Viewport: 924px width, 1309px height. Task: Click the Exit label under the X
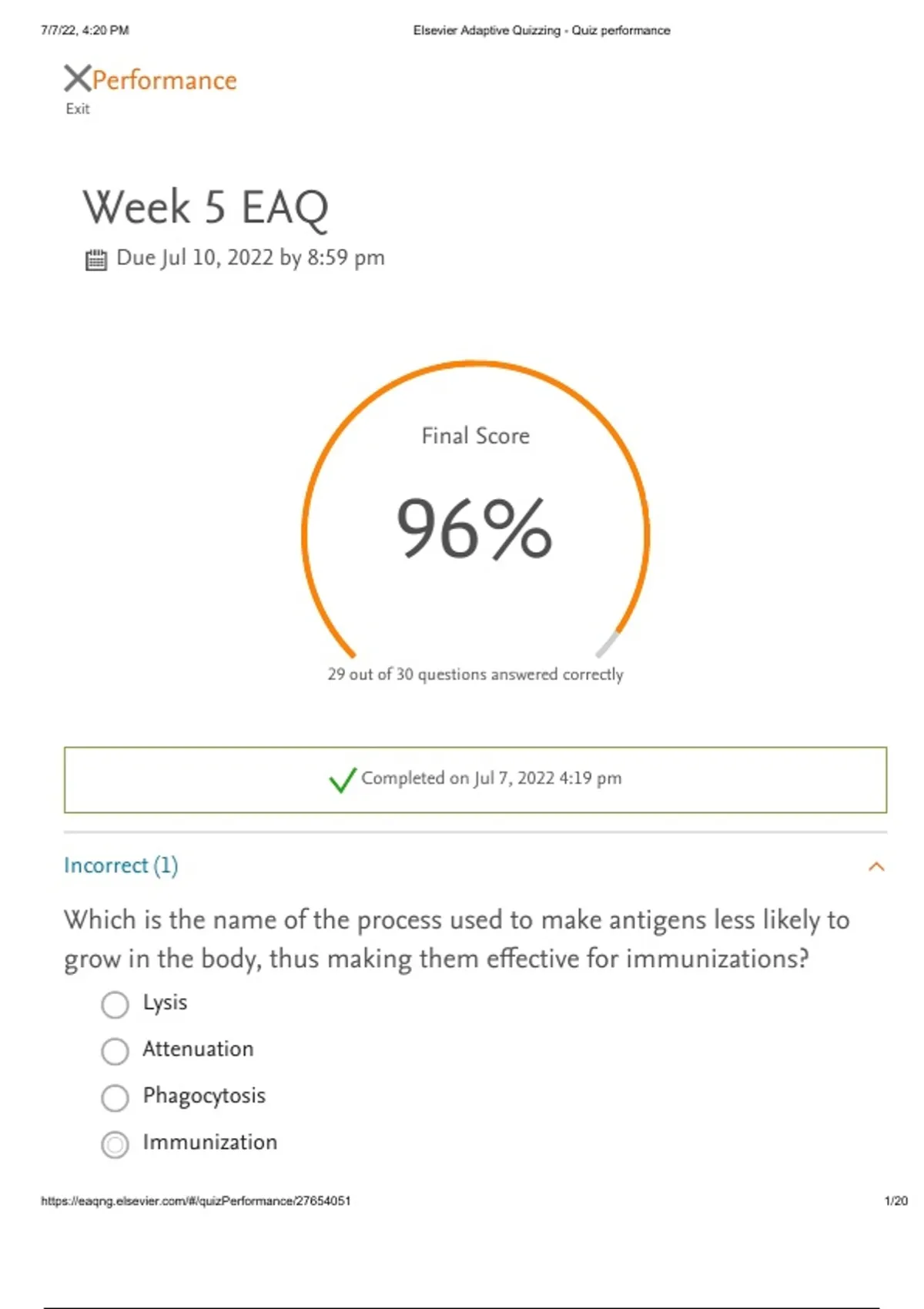(77, 109)
